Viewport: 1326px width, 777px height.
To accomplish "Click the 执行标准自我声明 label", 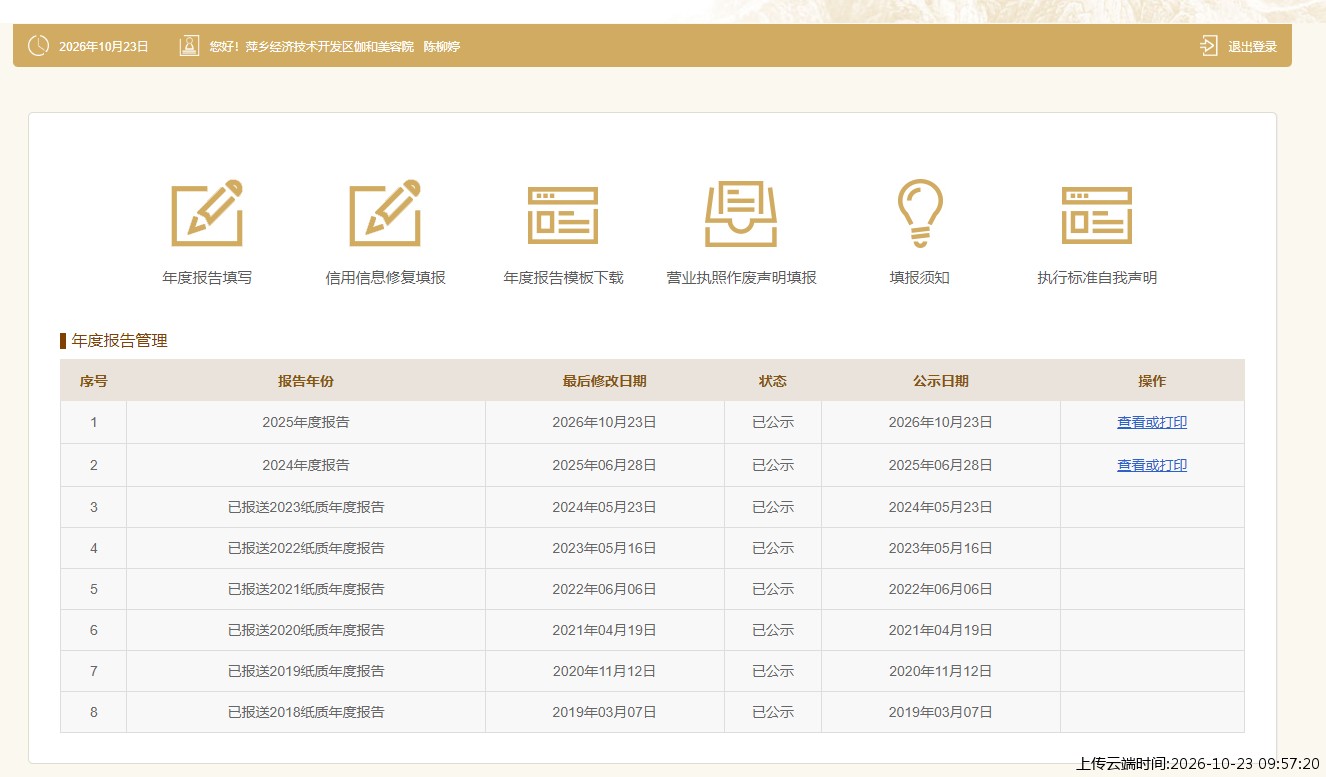I will pyautogui.click(x=1097, y=278).
